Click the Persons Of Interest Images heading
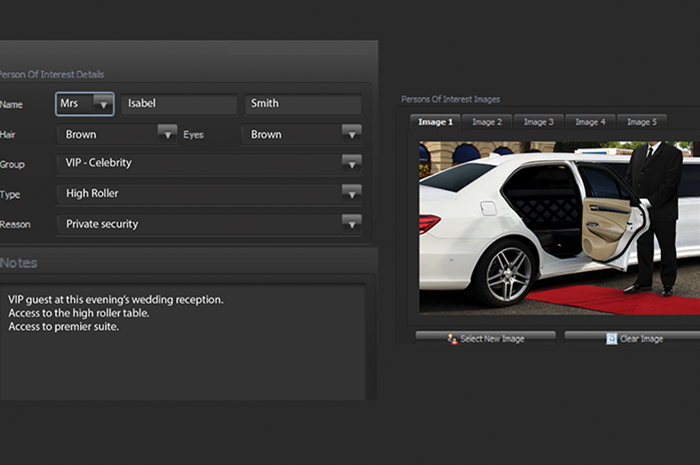 tap(450, 99)
